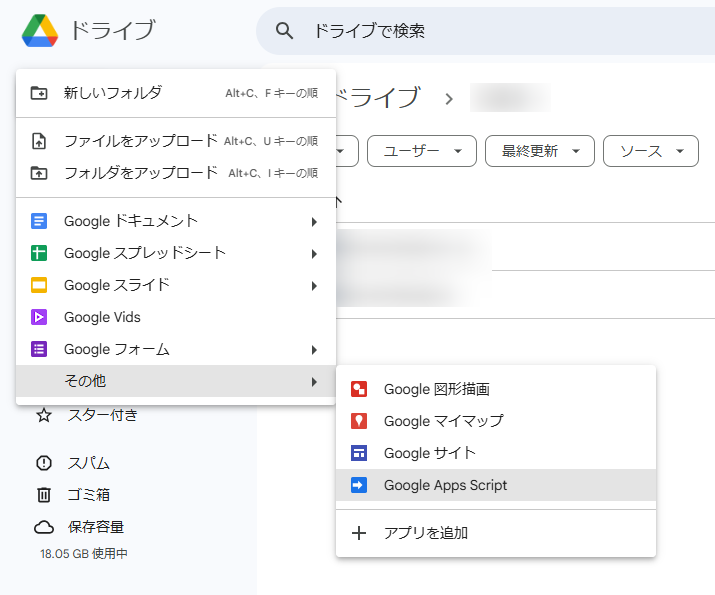Click 18.05 GB 使用中 storage text
The height and width of the screenshot is (595, 715).
pos(84,554)
